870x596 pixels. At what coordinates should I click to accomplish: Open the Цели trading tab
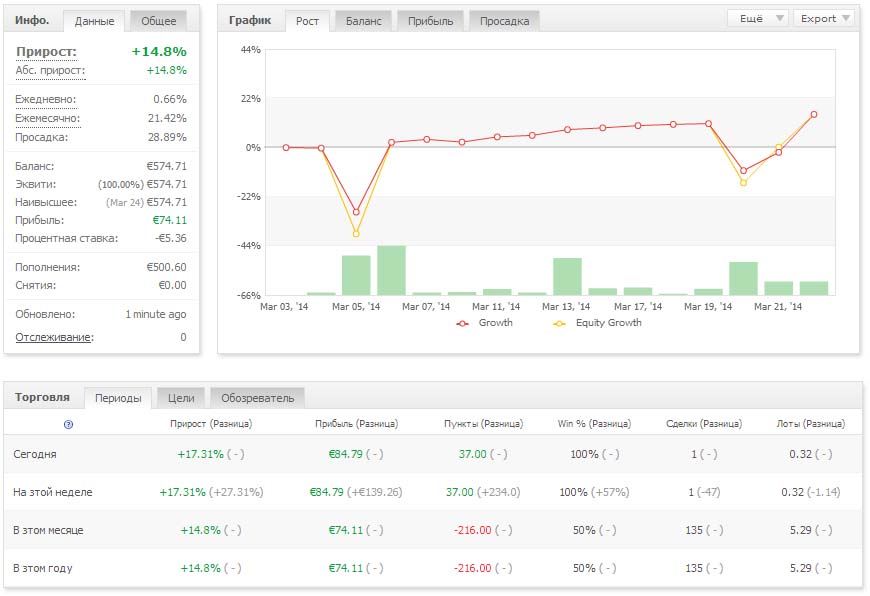pyautogui.click(x=181, y=398)
